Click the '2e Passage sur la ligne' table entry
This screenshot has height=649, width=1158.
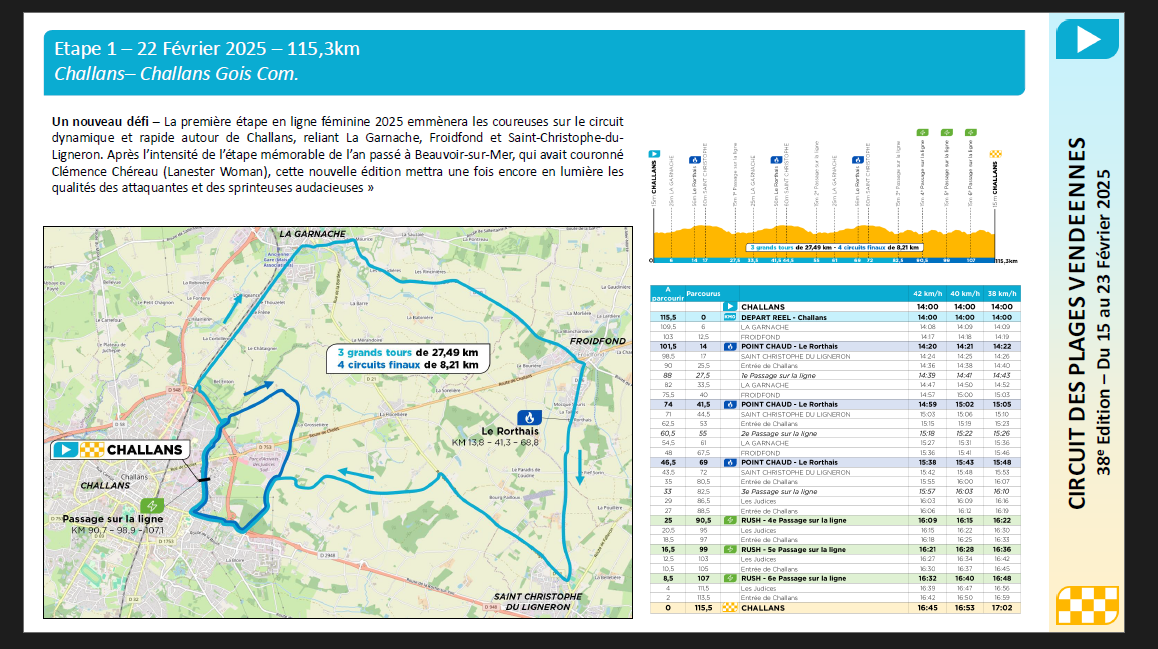click(x=778, y=433)
